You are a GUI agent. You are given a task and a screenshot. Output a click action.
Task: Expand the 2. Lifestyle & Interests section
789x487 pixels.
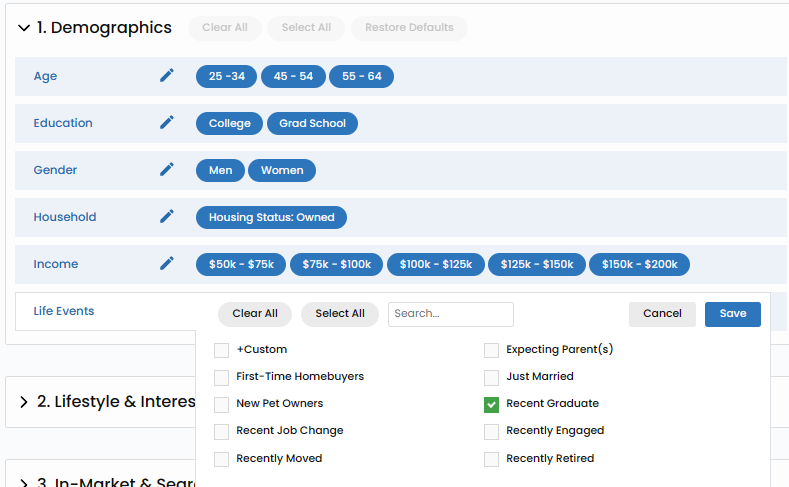(x=24, y=402)
